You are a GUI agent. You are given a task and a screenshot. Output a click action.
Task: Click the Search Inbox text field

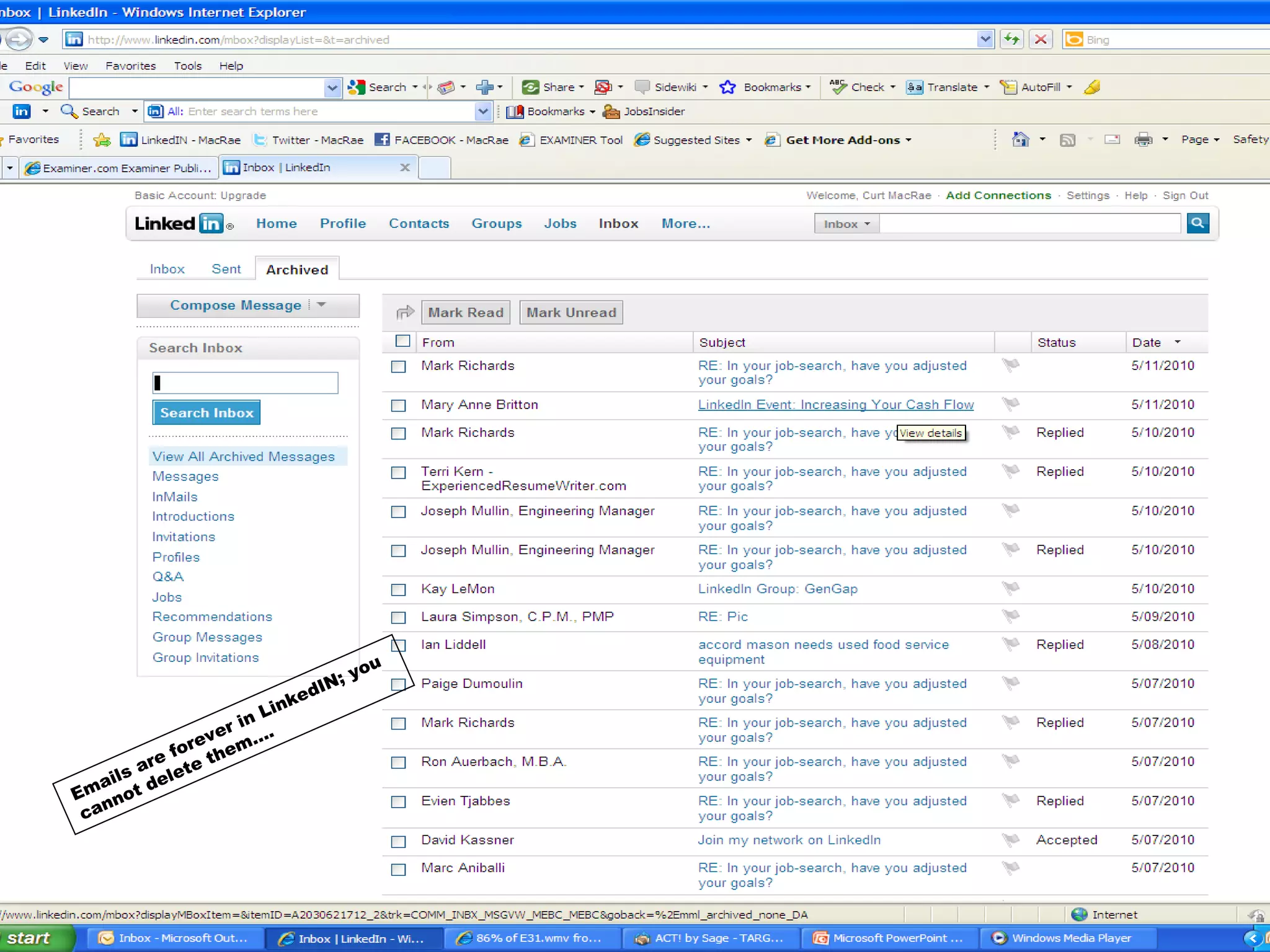pyautogui.click(x=245, y=383)
